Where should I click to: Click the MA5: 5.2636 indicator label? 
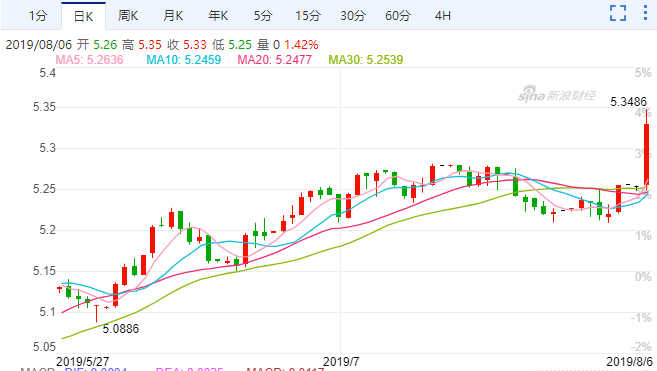click(x=89, y=60)
